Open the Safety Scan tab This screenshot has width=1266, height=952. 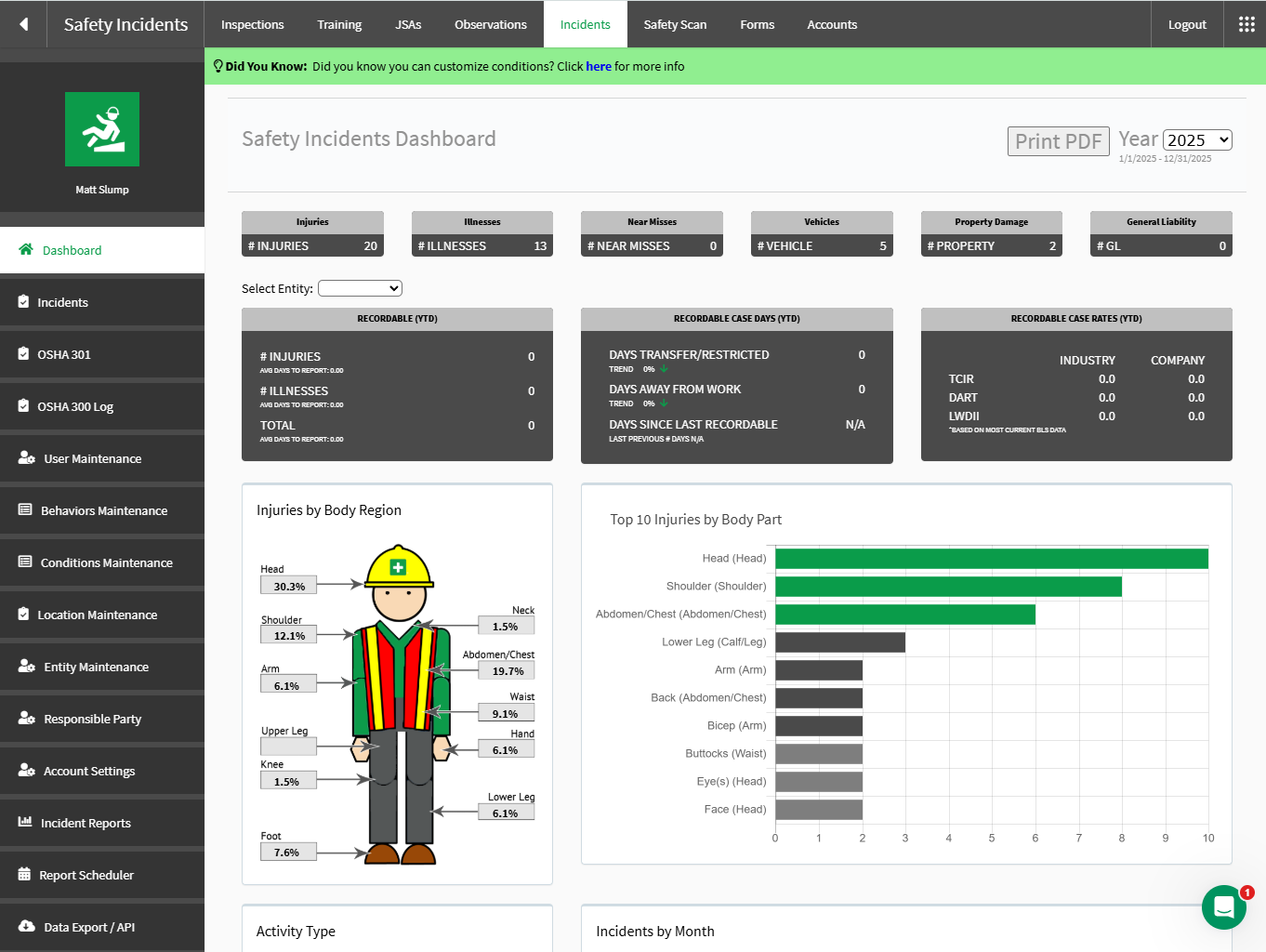coord(675,24)
